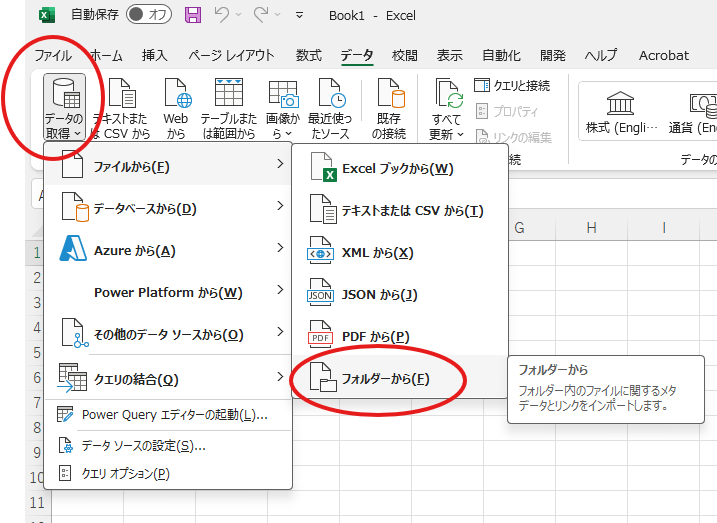Open the ファイル tab
The height and width of the screenshot is (523, 717).
[x=53, y=56]
